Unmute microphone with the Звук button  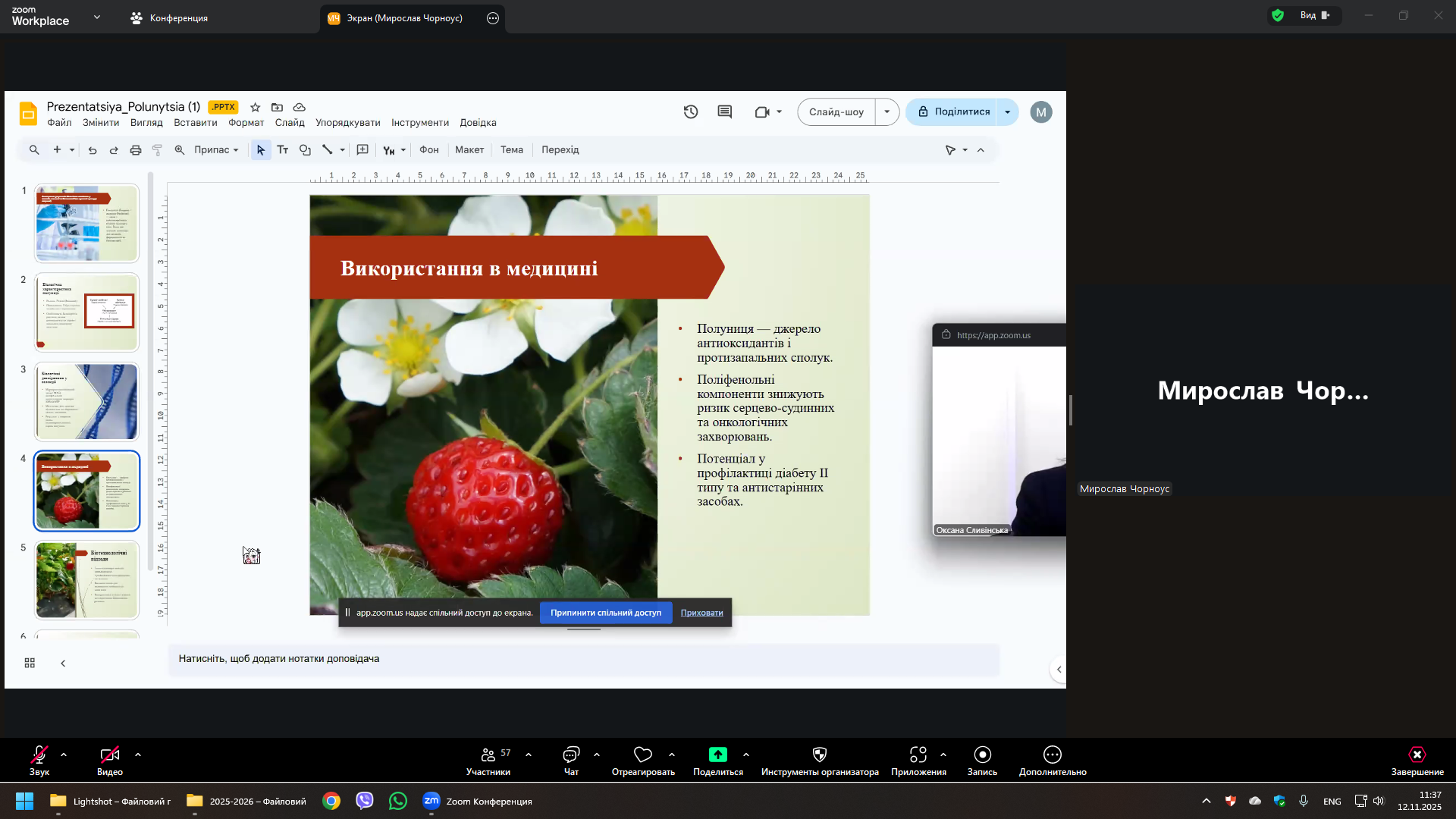[39, 755]
